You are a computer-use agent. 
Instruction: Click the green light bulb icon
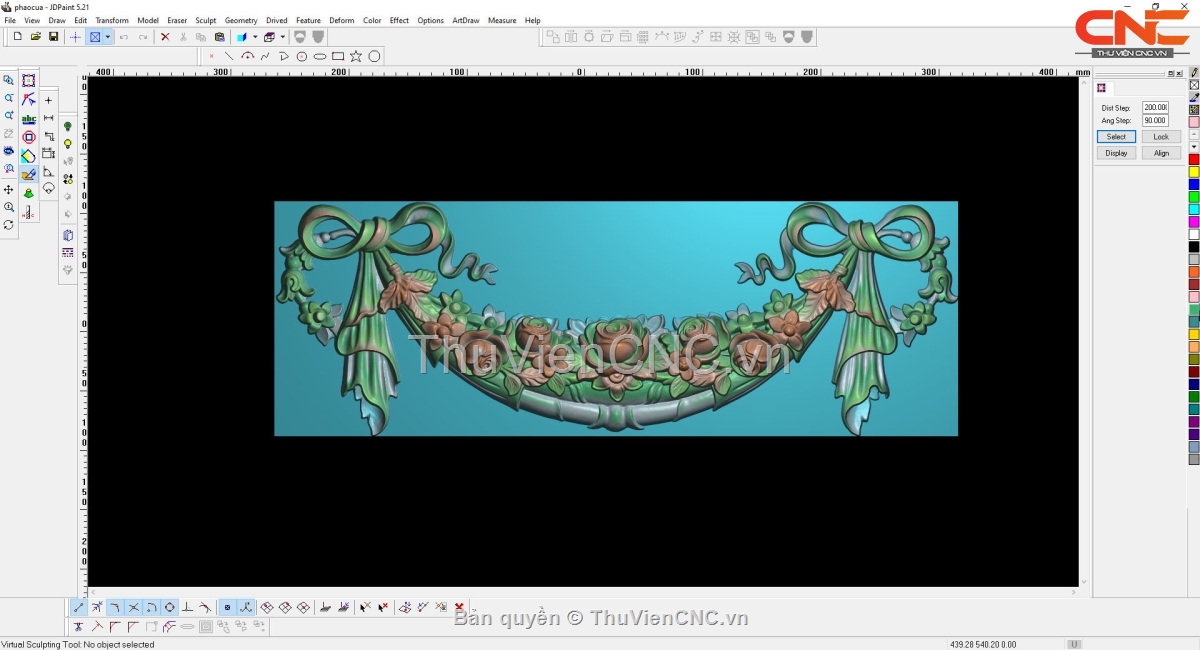point(68,126)
